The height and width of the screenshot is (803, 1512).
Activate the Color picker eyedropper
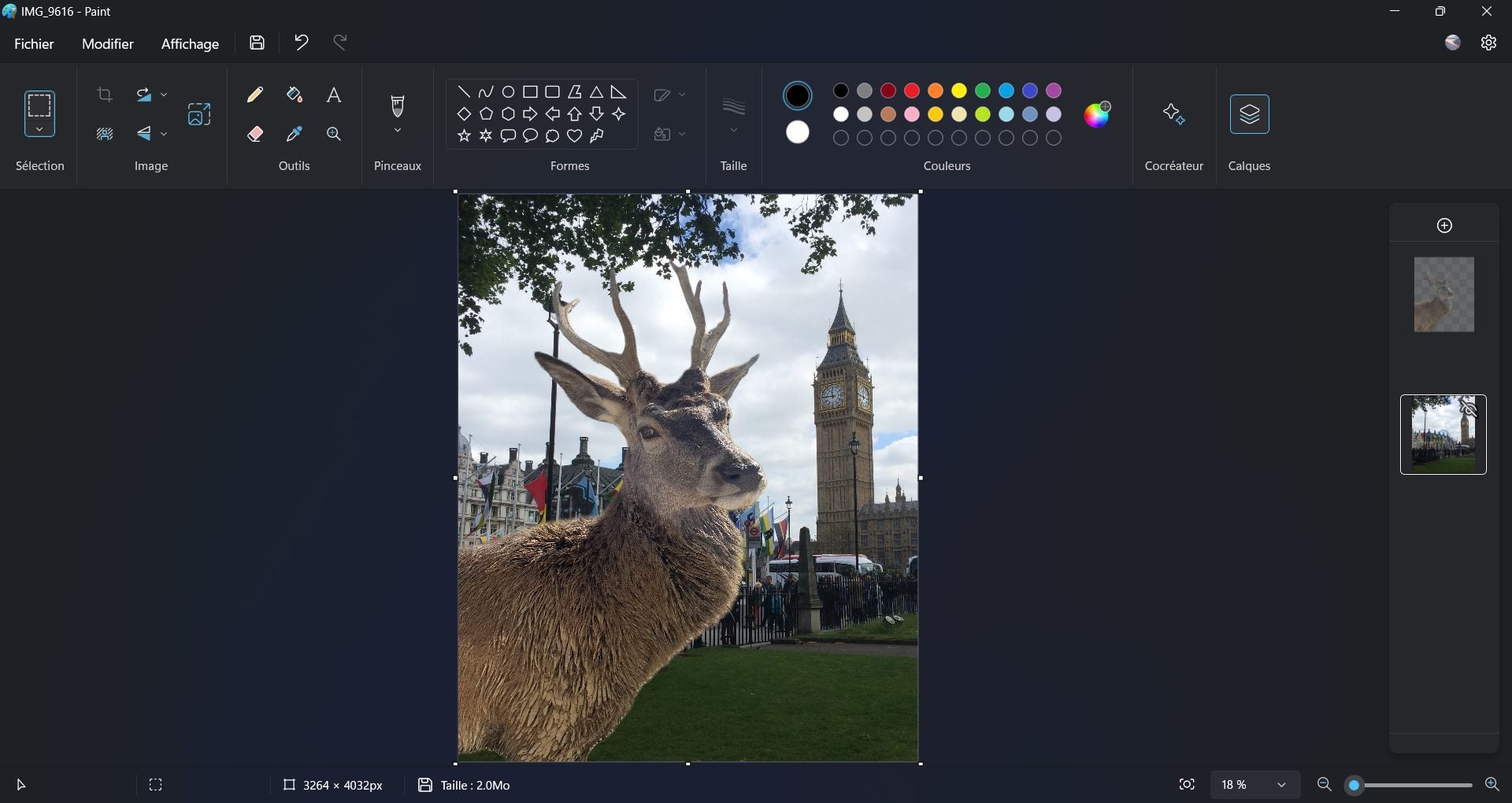pyautogui.click(x=295, y=134)
